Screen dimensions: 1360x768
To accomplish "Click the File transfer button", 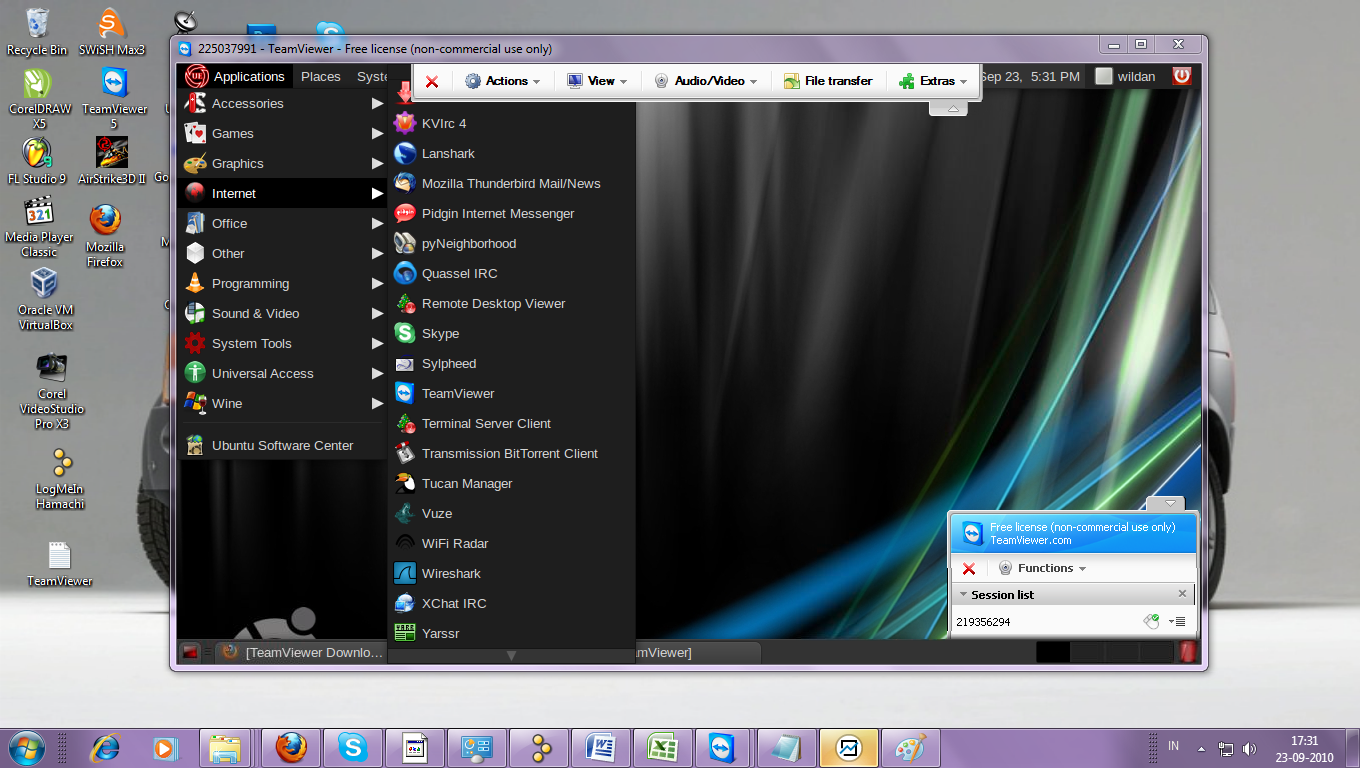I will click(828, 81).
